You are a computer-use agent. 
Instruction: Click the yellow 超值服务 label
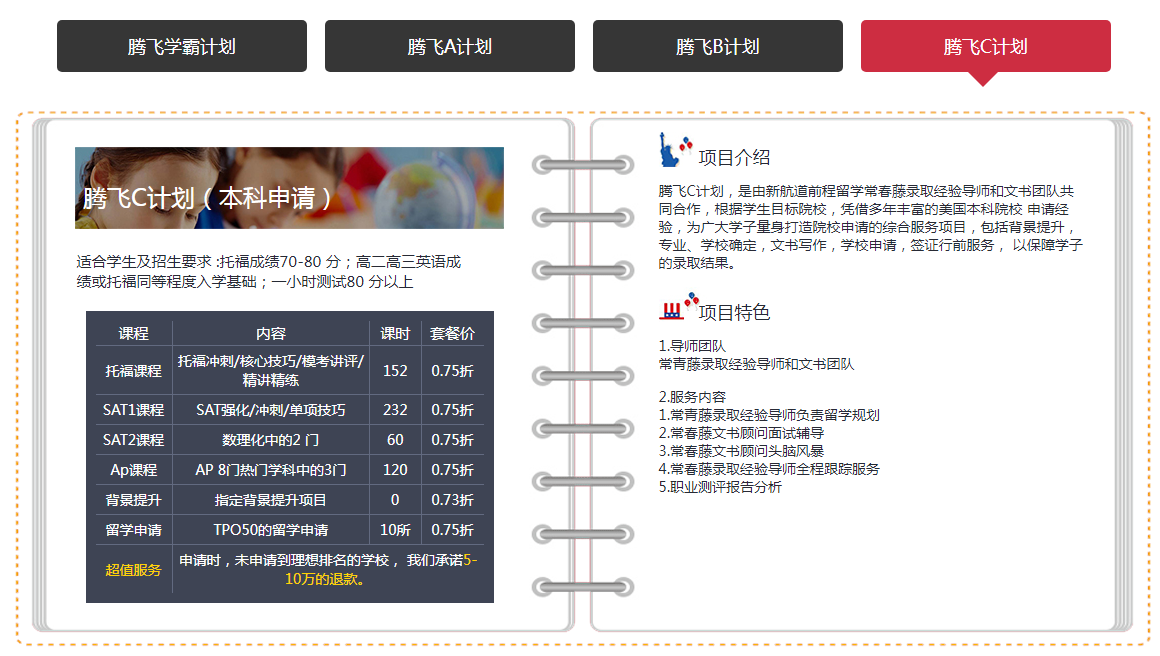coord(133,570)
